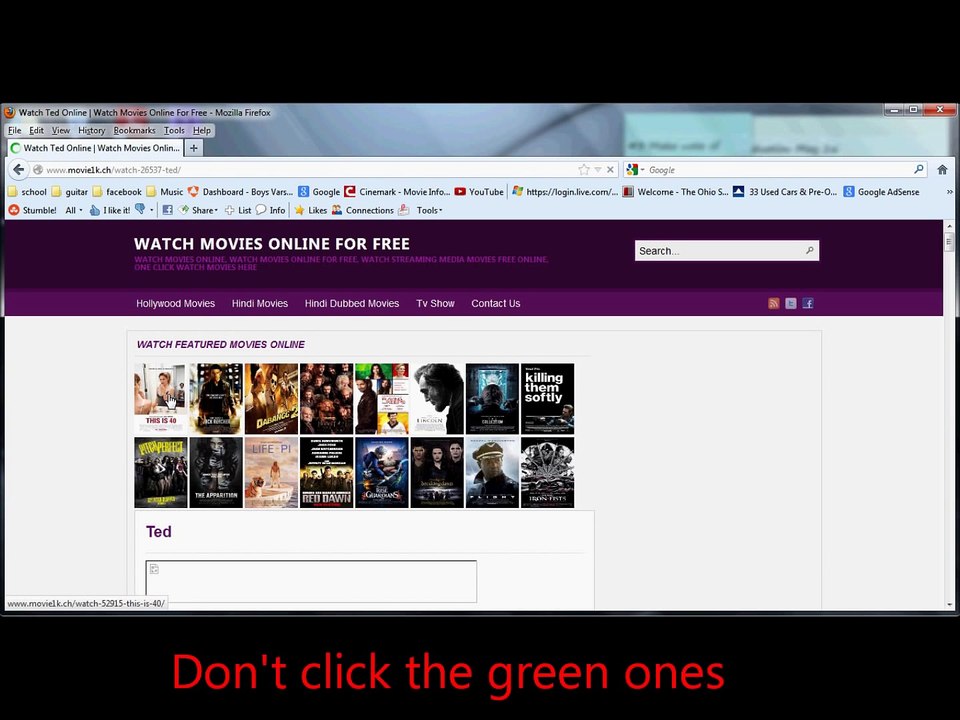Open the File menu
This screenshot has width=960, height=720.
coord(15,130)
